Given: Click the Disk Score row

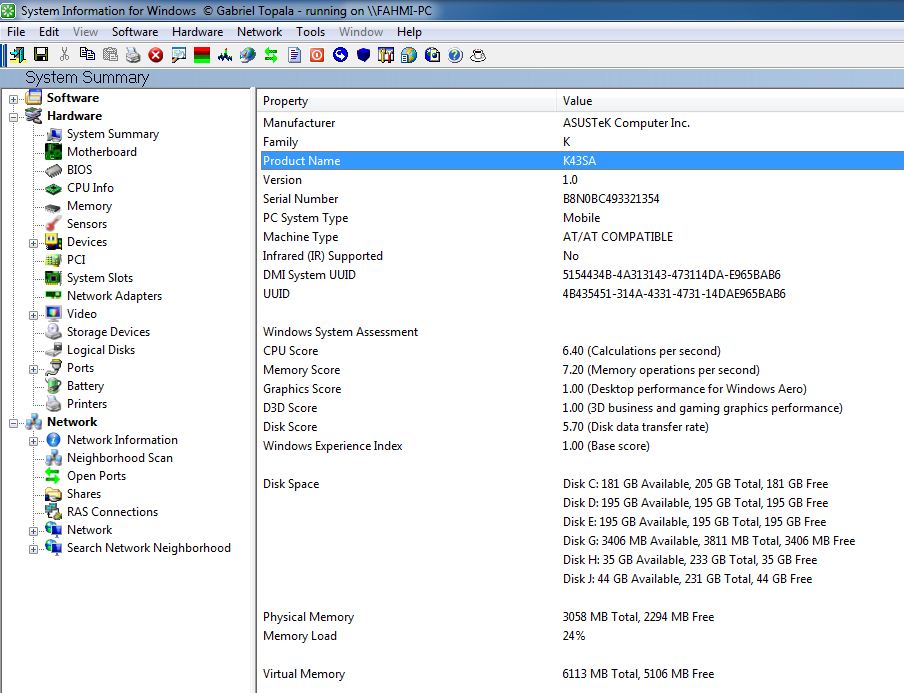Looking at the screenshot, I should point(582,427).
